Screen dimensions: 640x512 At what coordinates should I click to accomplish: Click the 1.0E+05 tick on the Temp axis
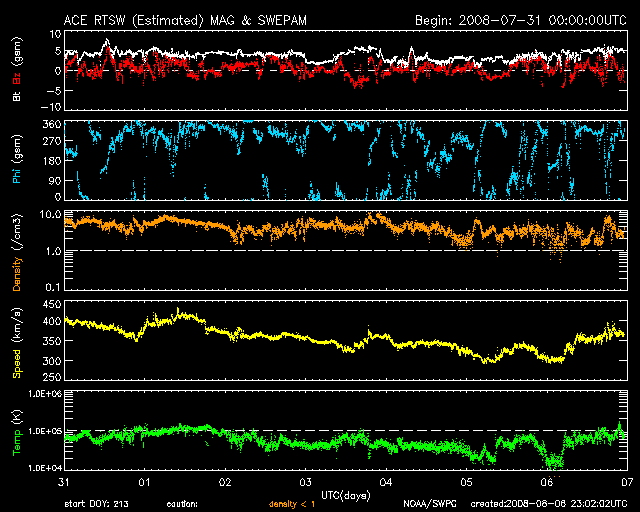click(45, 431)
